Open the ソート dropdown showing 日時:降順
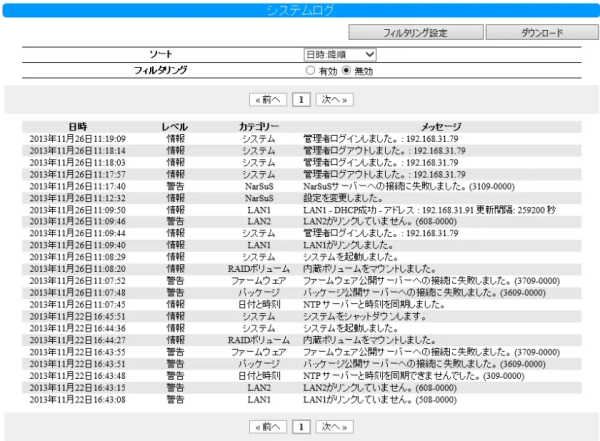The image size is (600, 441). click(x=340, y=54)
